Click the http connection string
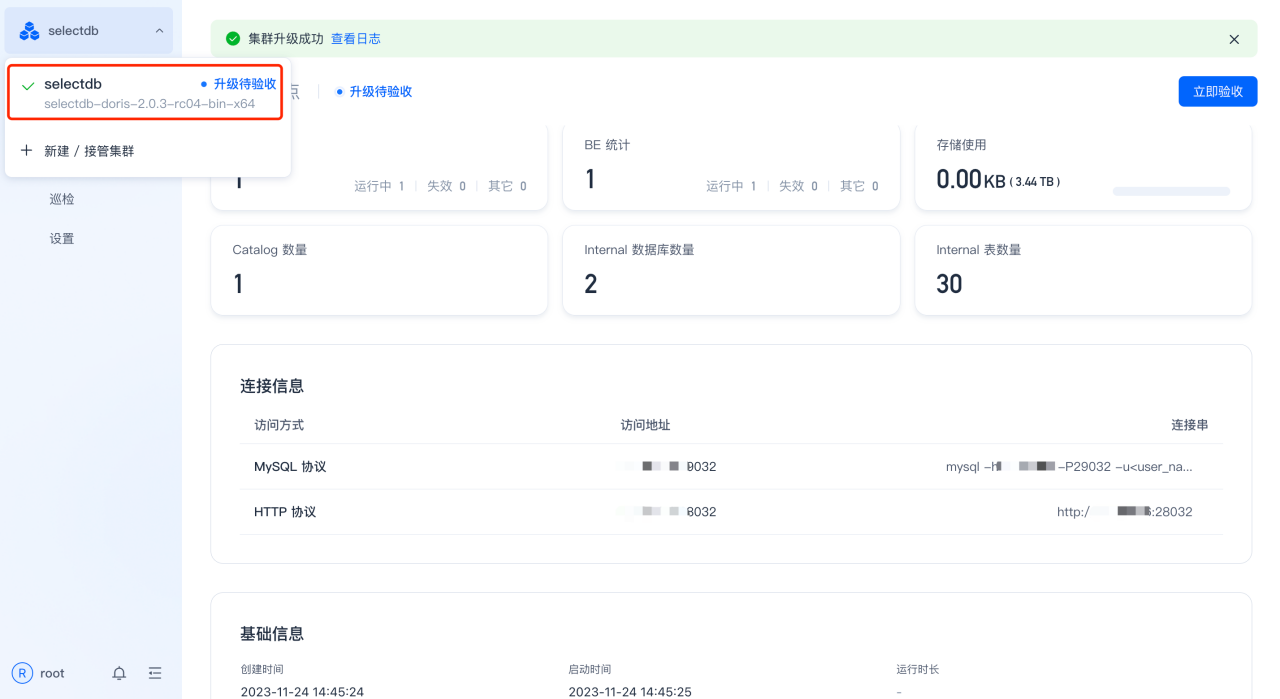The height and width of the screenshot is (699, 1280). pyautogui.click(x=1124, y=512)
